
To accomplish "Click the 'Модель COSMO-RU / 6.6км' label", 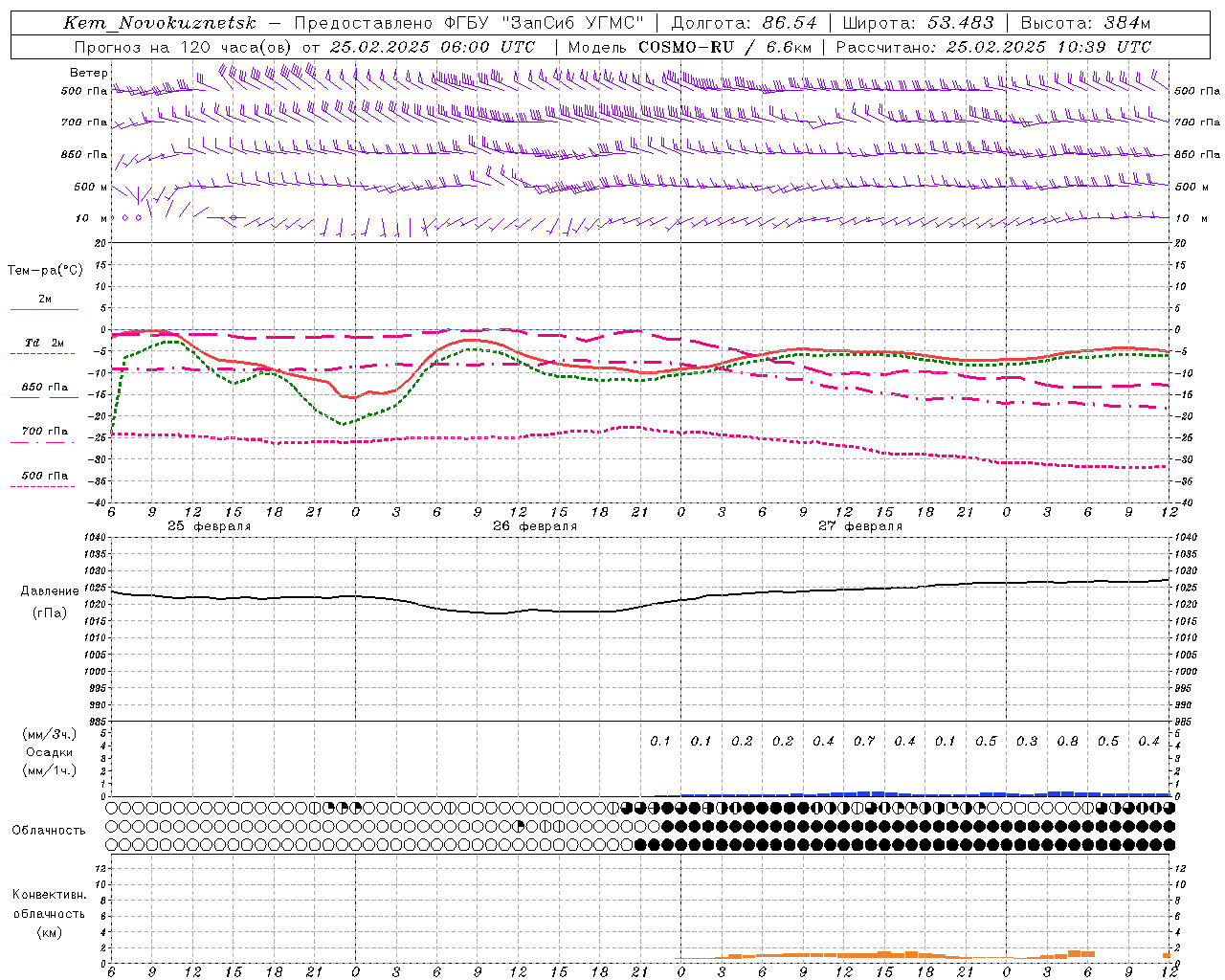I will (x=689, y=47).
